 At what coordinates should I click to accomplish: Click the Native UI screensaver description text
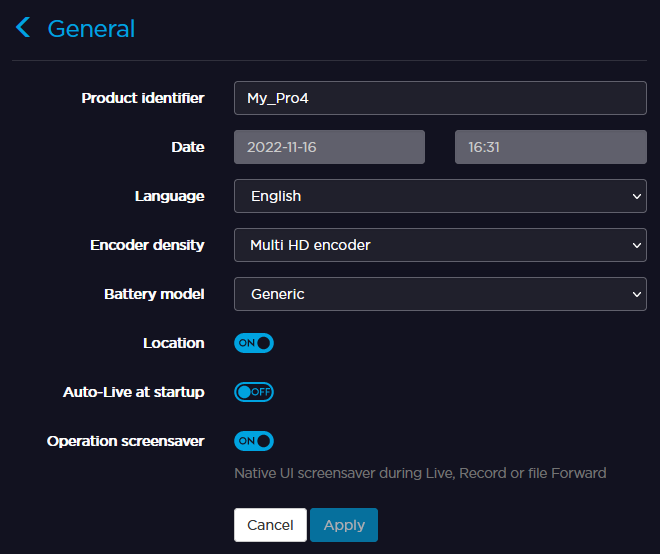pos(420,473)
